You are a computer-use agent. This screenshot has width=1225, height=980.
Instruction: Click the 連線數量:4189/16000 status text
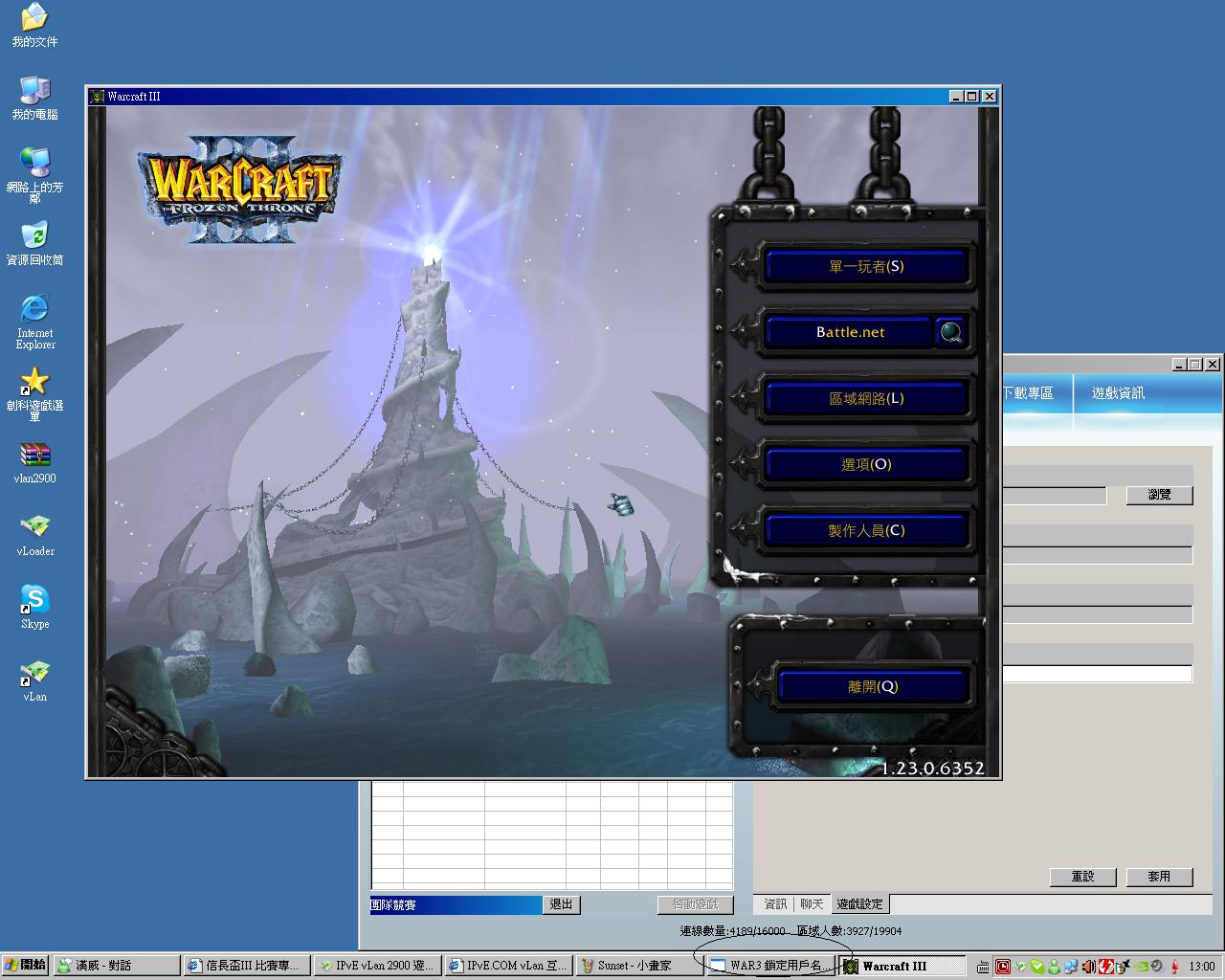coord(732,931)
